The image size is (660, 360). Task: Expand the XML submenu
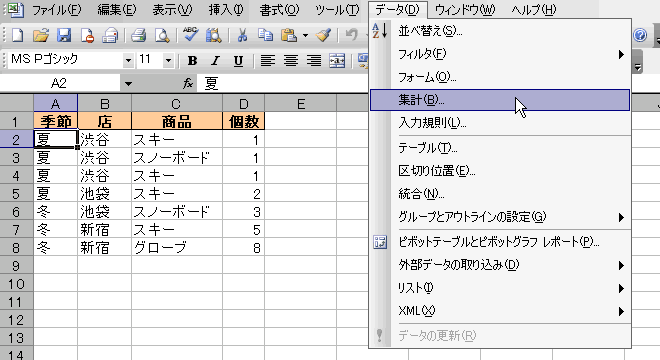(621, 312)
